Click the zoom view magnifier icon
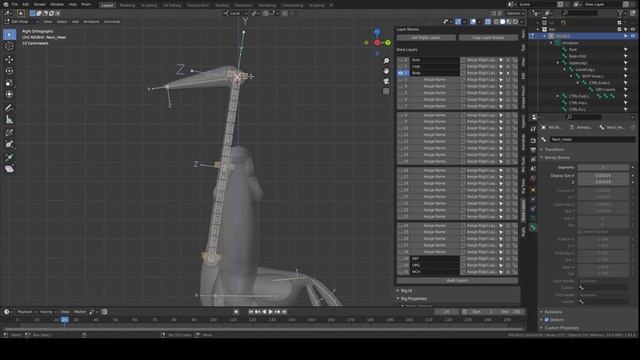This screenshot has height=360, width=640. point(386,61)
